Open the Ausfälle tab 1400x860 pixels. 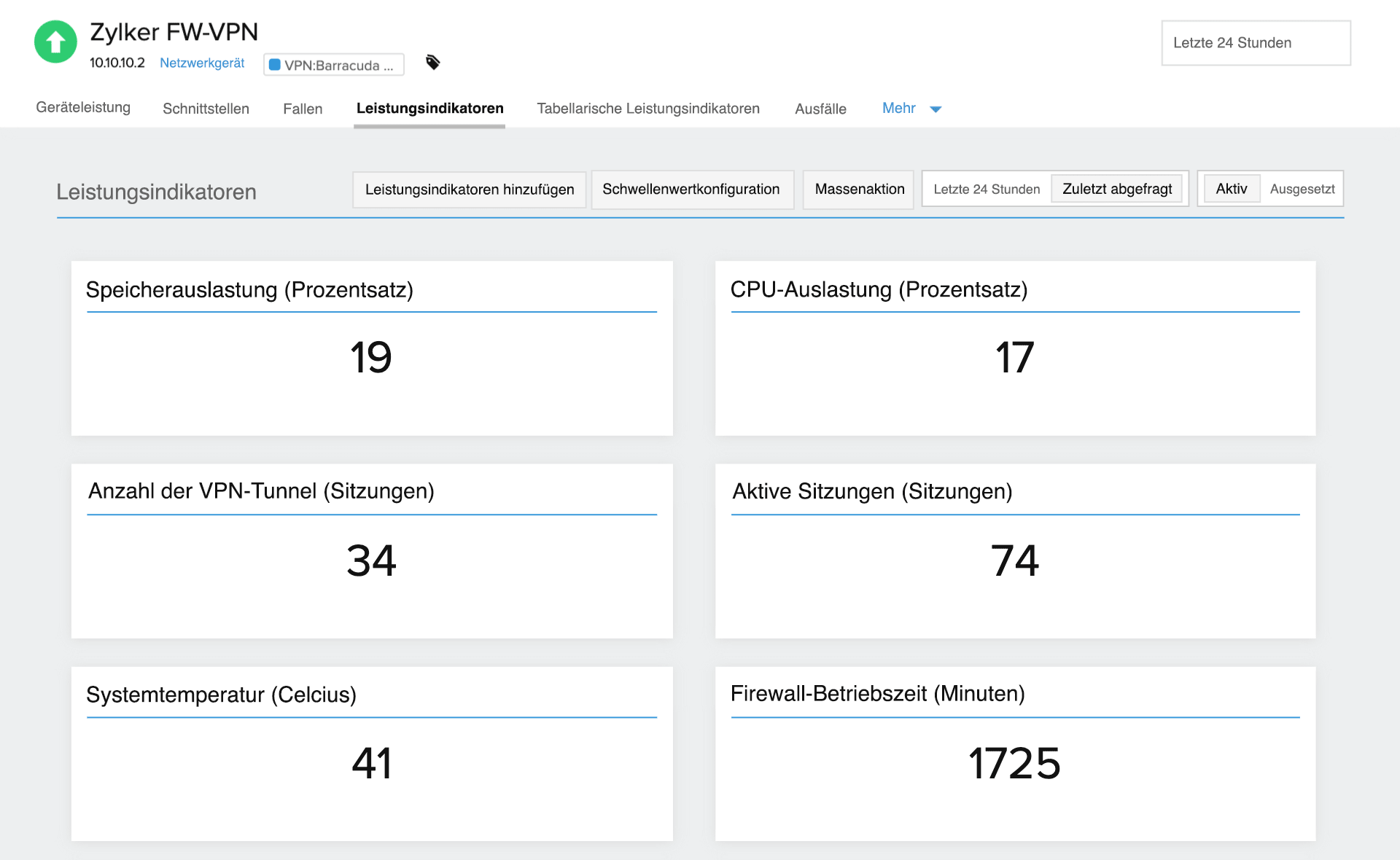pos(820,108)
